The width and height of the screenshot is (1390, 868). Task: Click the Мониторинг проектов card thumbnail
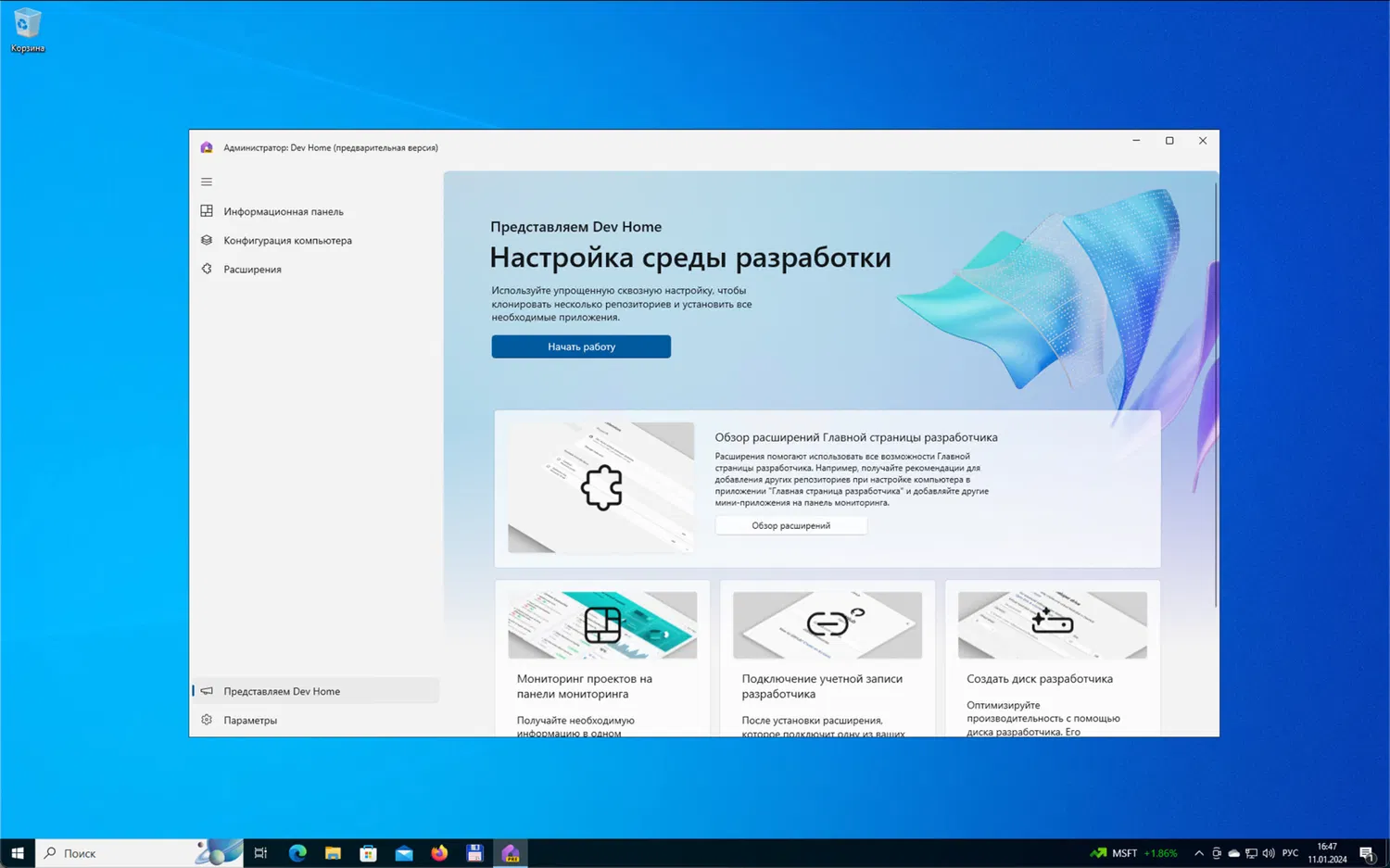pyautogui.click(x=602, y=625)
